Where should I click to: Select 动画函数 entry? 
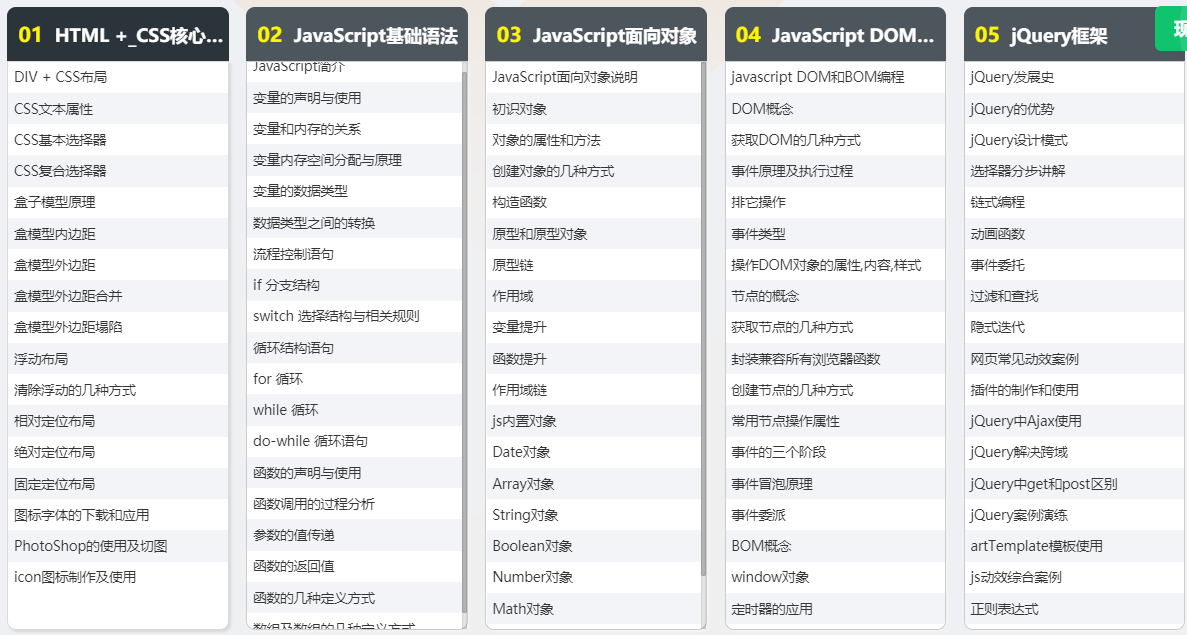click(x=1075, y=234)
